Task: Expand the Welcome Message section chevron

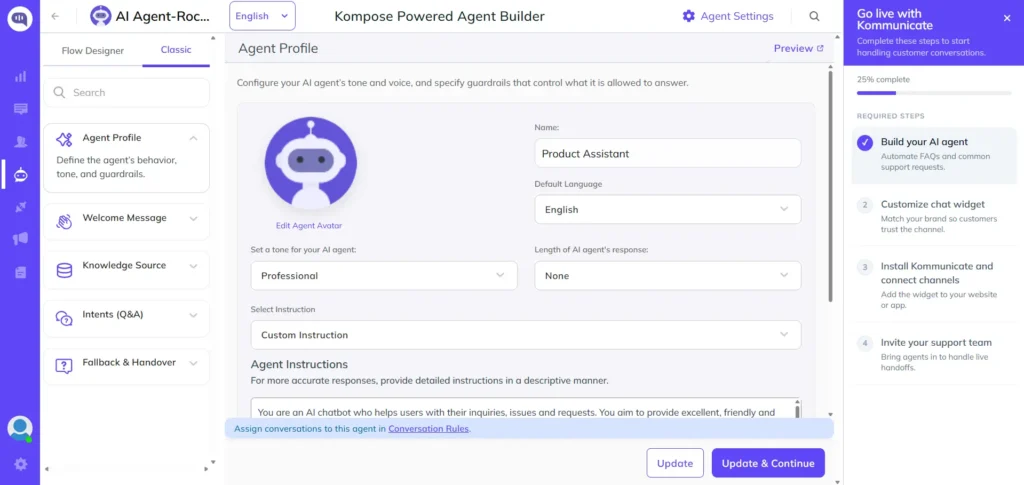Action: [193, 219]
